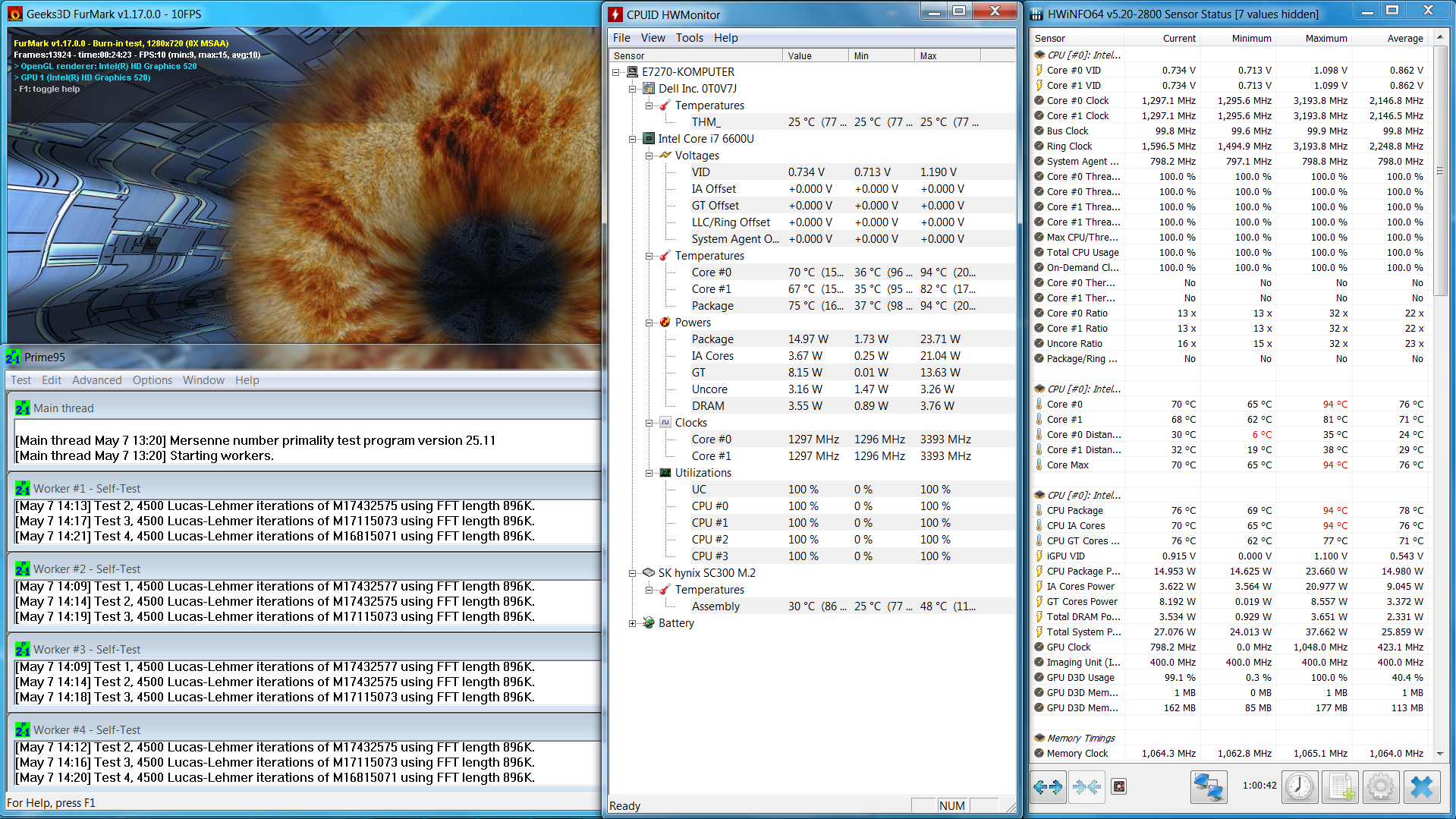1456x819 pixels.
Task: Click the NUM indicator in HWMonitor status bar
Action: tap(951, 805)
